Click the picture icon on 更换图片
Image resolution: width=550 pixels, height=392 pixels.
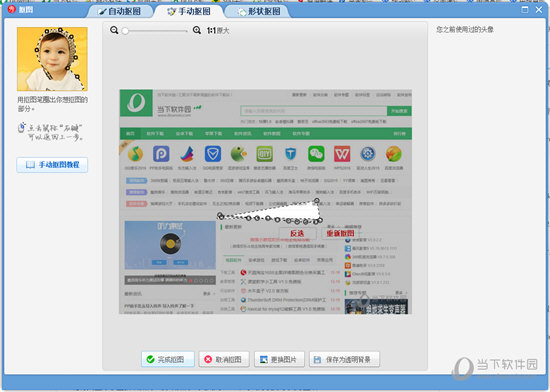264,359
